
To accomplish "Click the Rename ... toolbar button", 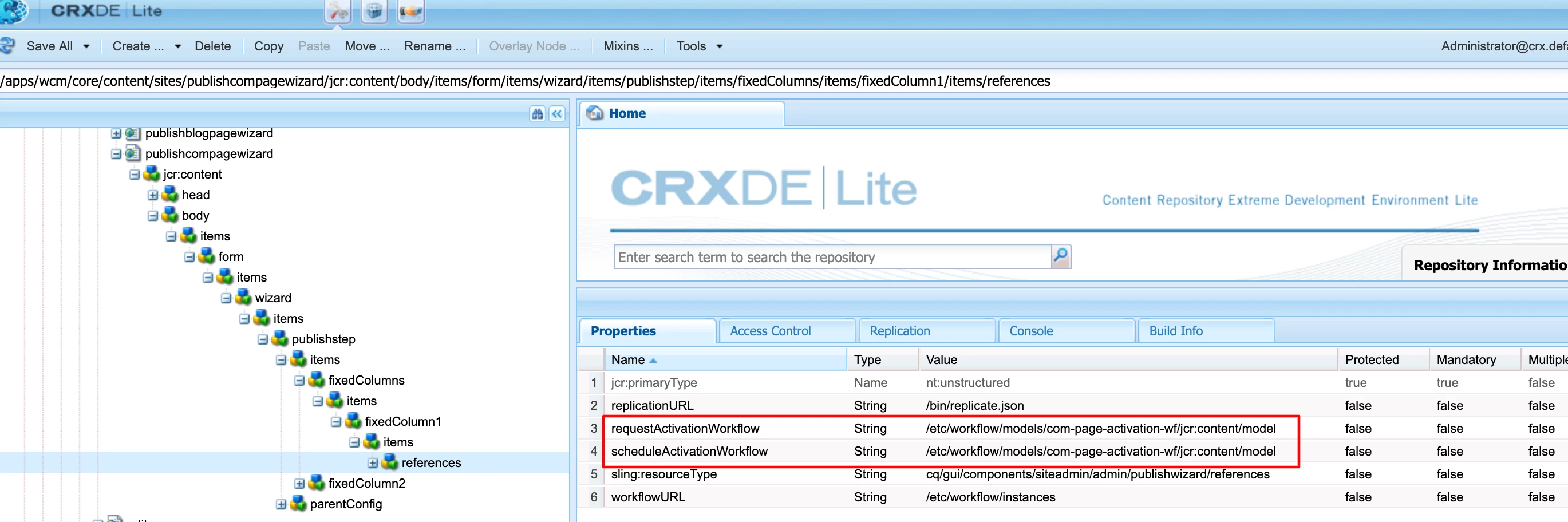I will (x=435, y=46).
